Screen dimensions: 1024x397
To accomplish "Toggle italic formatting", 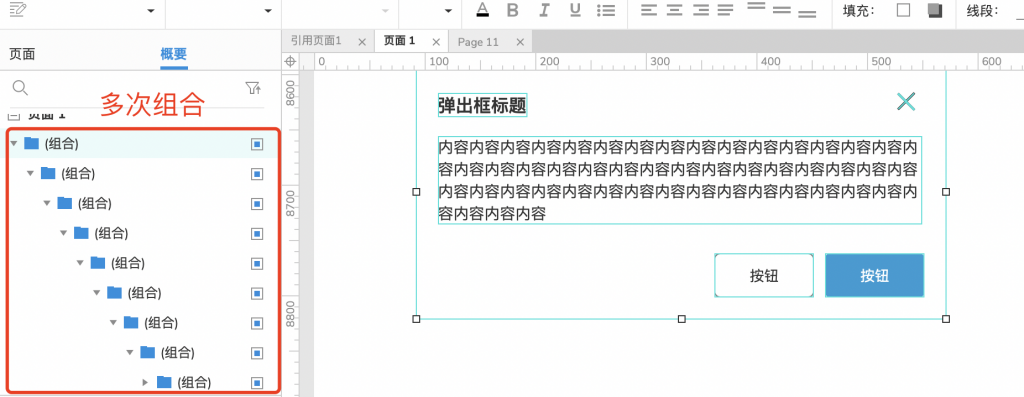I will 544,10.
